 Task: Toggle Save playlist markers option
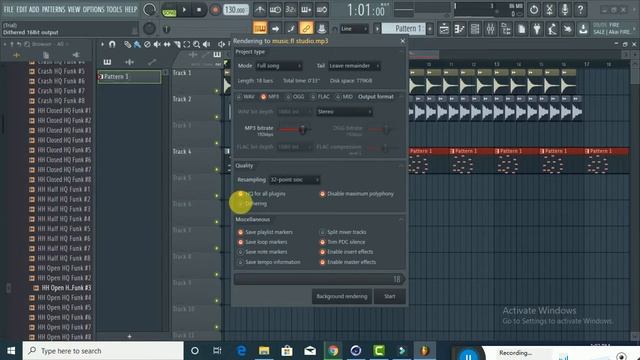tap(265, 232)
